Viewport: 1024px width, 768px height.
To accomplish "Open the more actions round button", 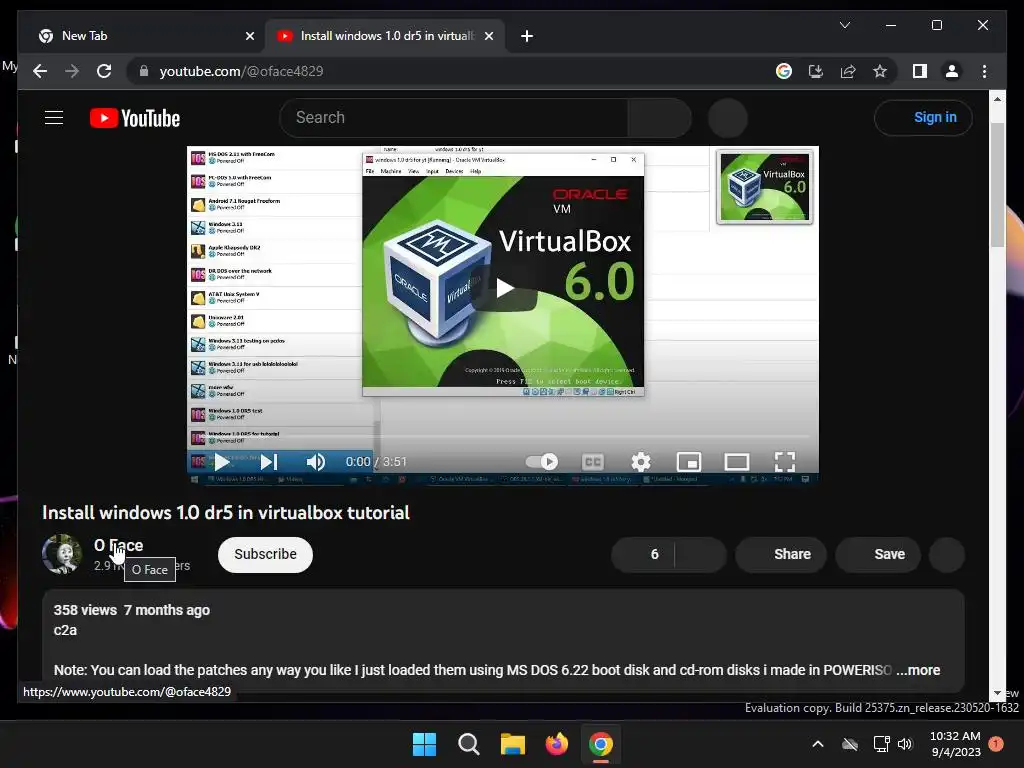I will [x=946, y=554].
